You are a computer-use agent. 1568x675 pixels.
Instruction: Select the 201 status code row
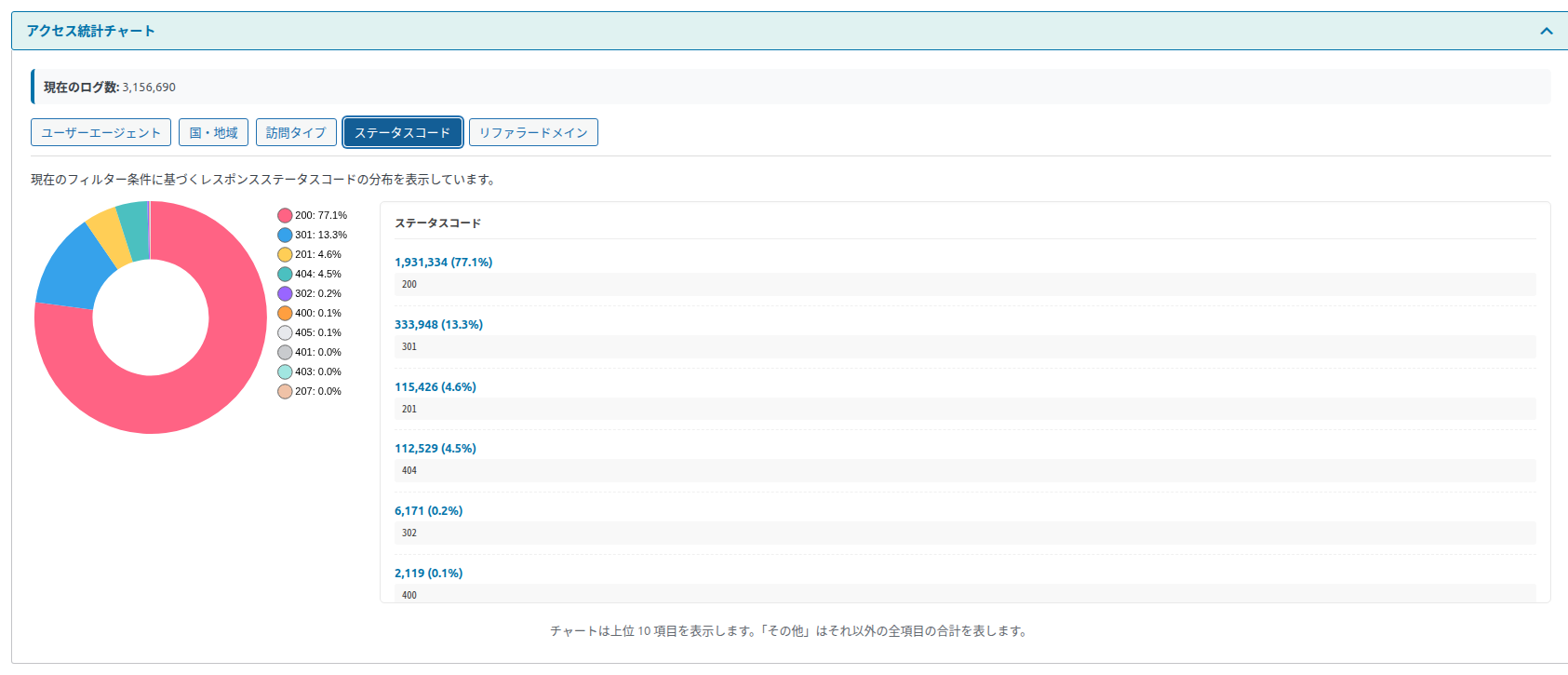click(x=965, y=409)
